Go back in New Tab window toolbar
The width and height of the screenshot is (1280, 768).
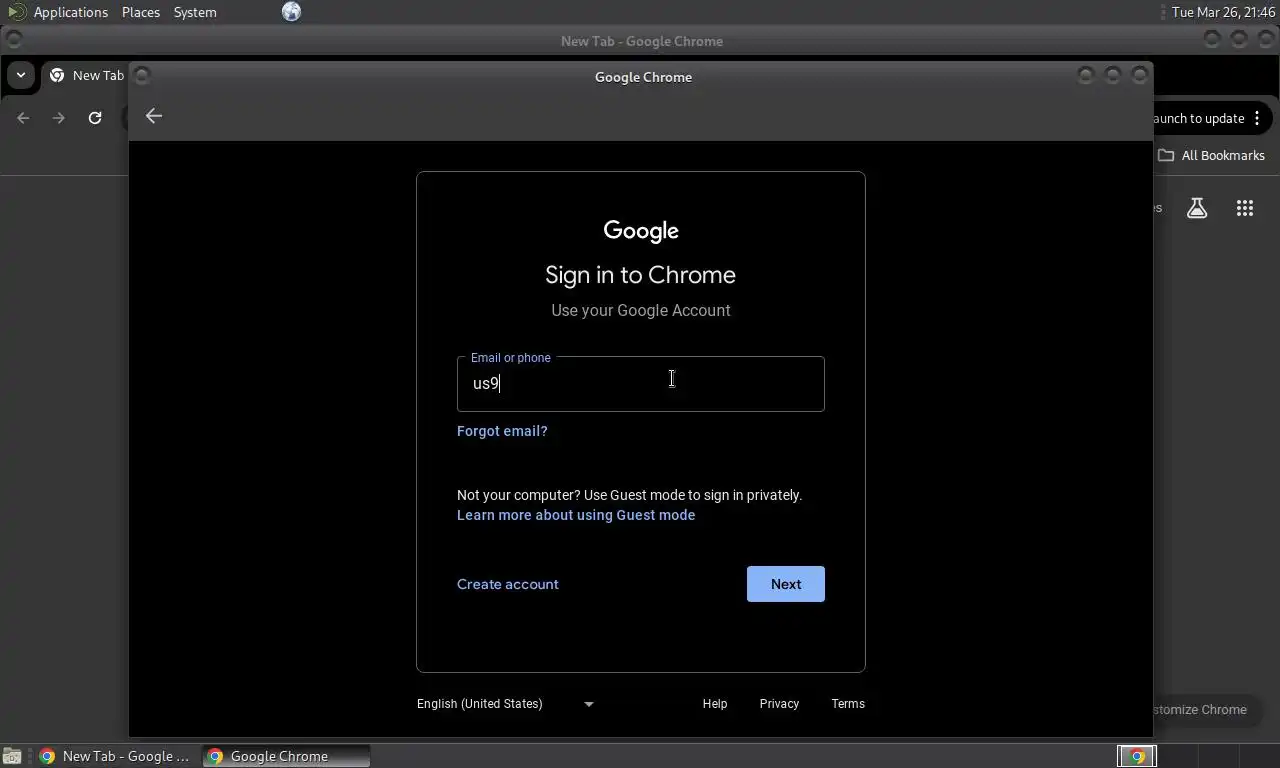tap(23, 118)
